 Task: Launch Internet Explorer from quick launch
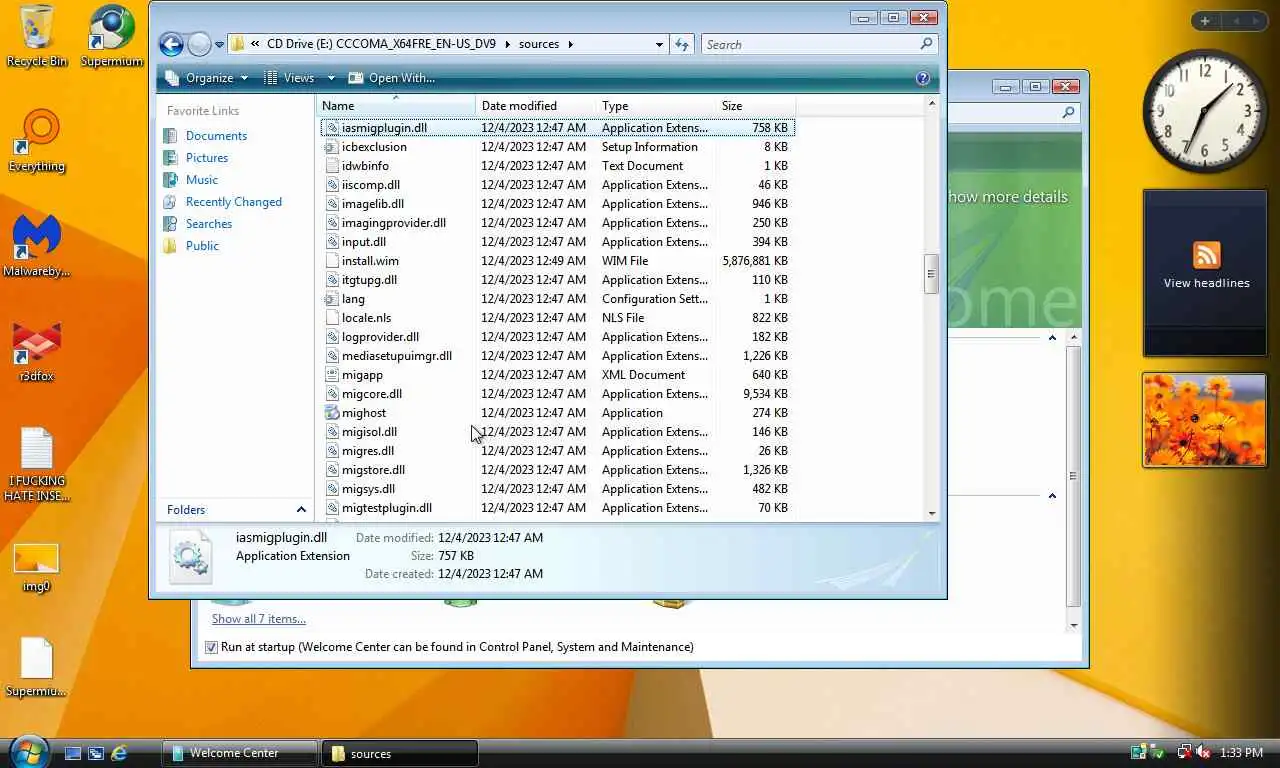[120, 753]
